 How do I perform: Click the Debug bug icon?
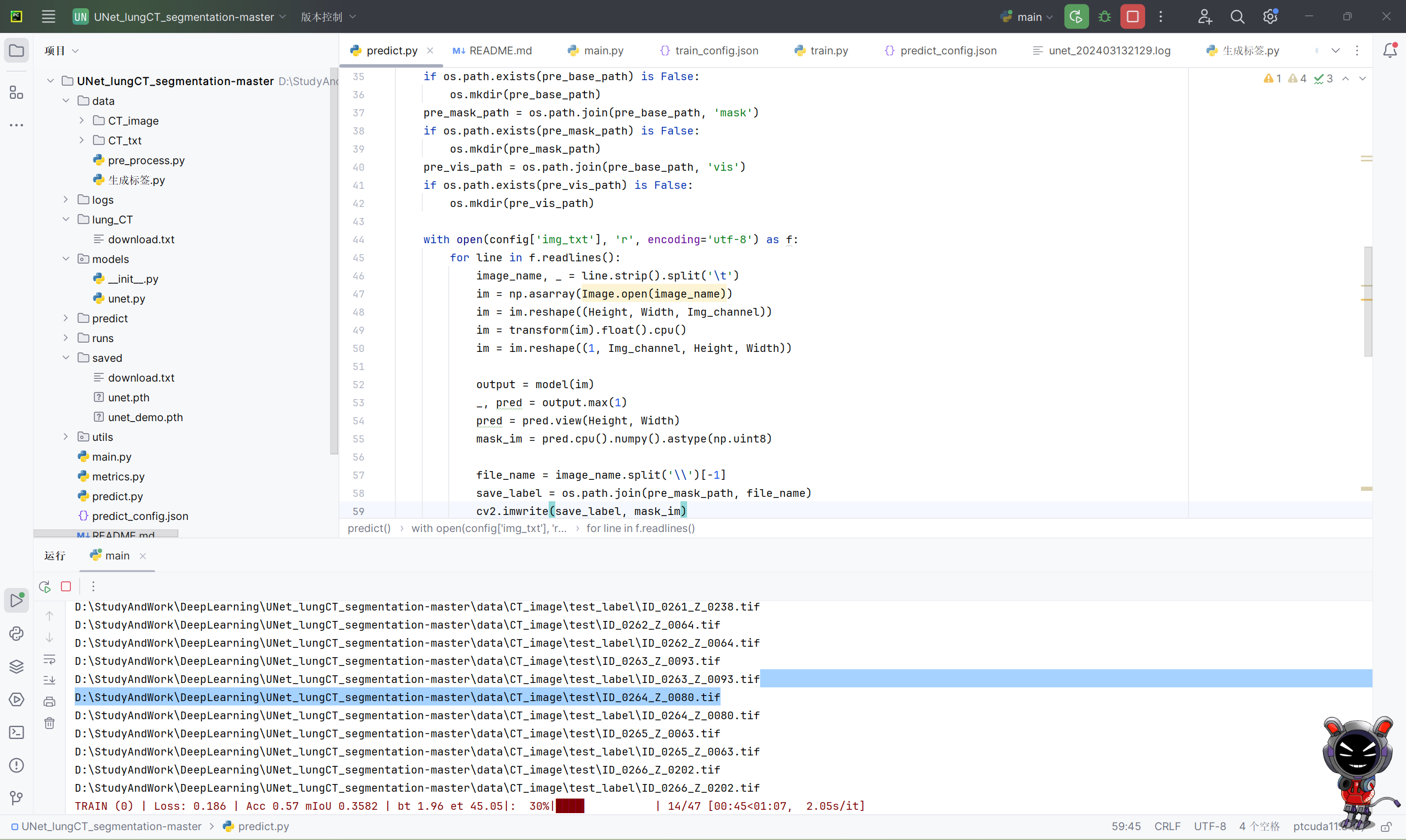click(x=1104, y=16)
